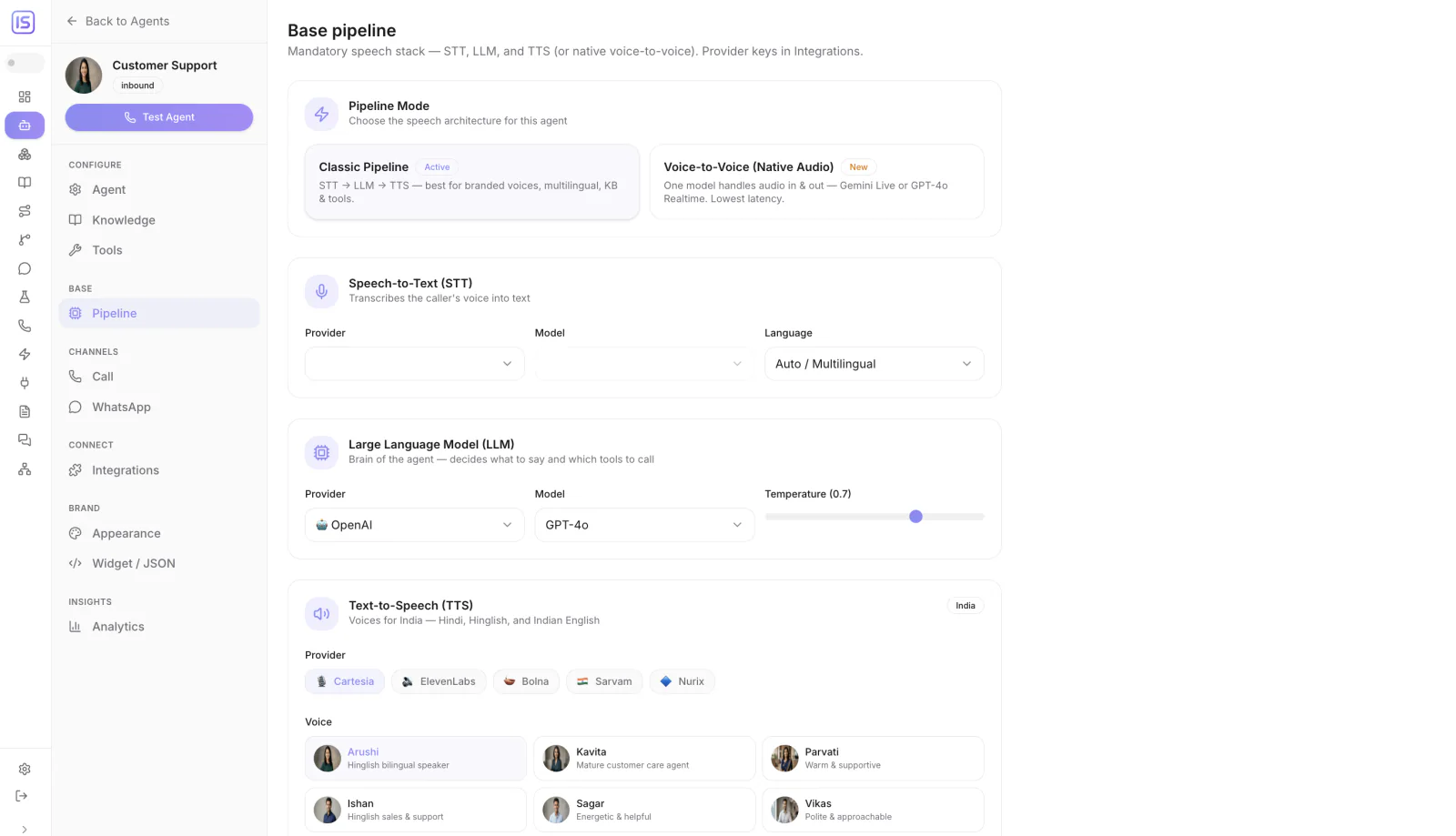The image size is (1456, 836).
Task: Click the lab flask icon in the rail
Action: (x=25, y=297)
